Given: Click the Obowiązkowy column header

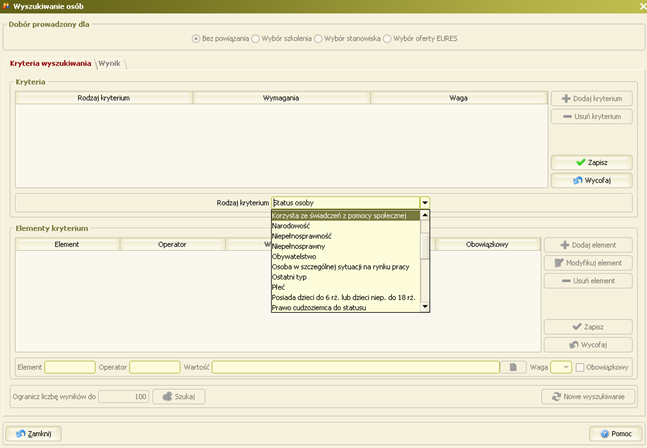Looking at the screenshot, I should coord(487,245).
